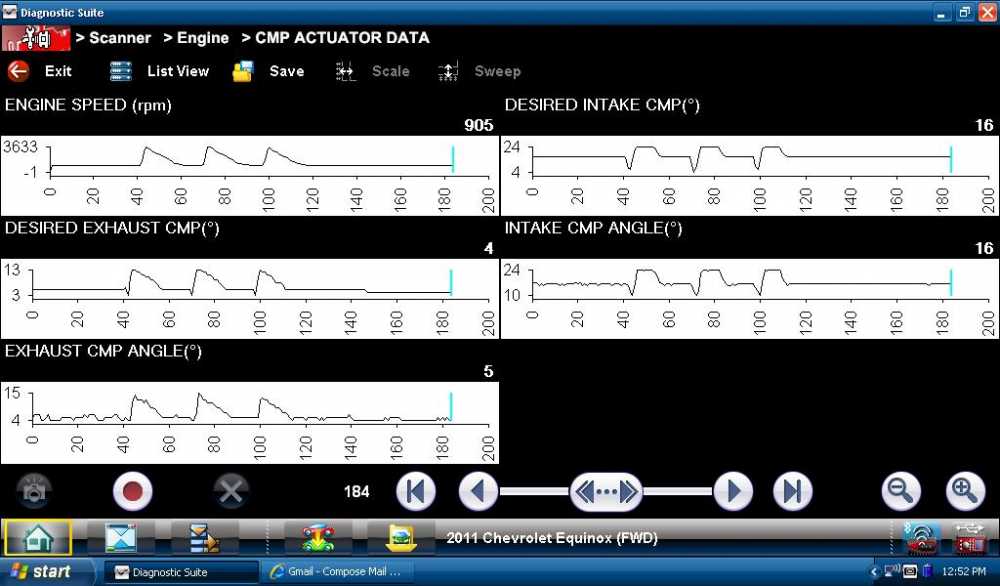Zoom out the graph view
This screenshot has height=586, width=1000.
pos(900,491)
